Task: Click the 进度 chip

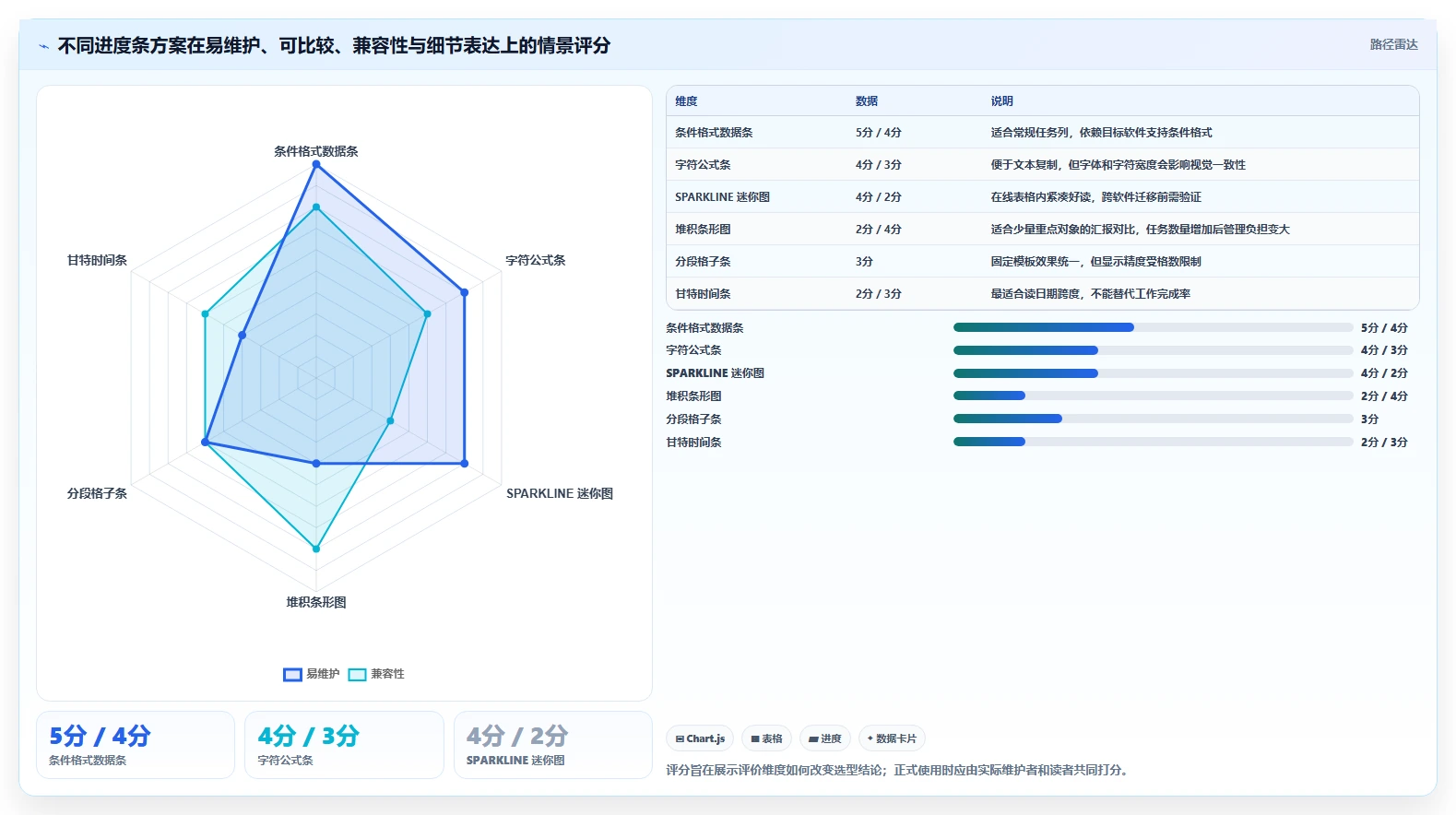Action: [824, 738]
